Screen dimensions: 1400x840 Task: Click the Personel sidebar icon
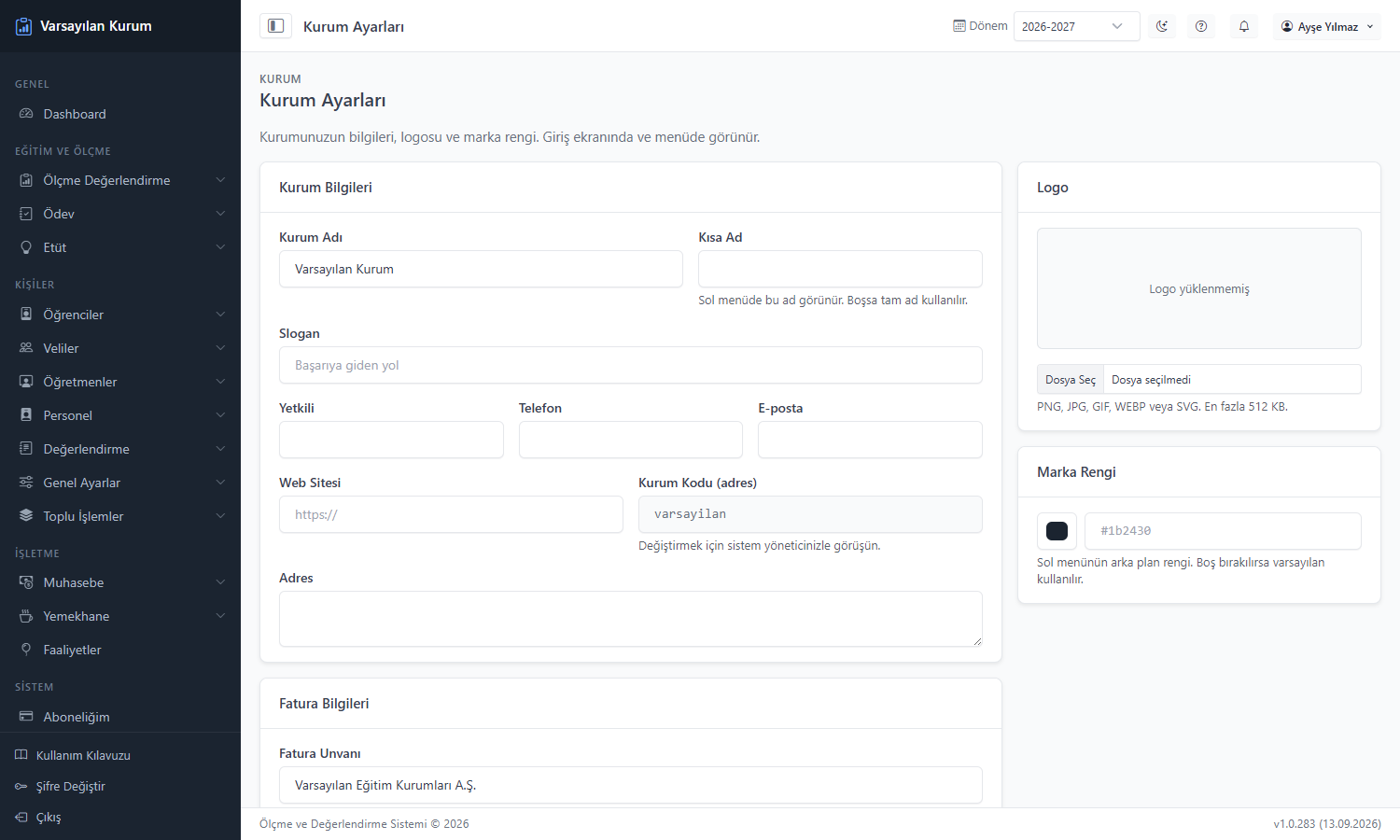[x=26, y=415]
